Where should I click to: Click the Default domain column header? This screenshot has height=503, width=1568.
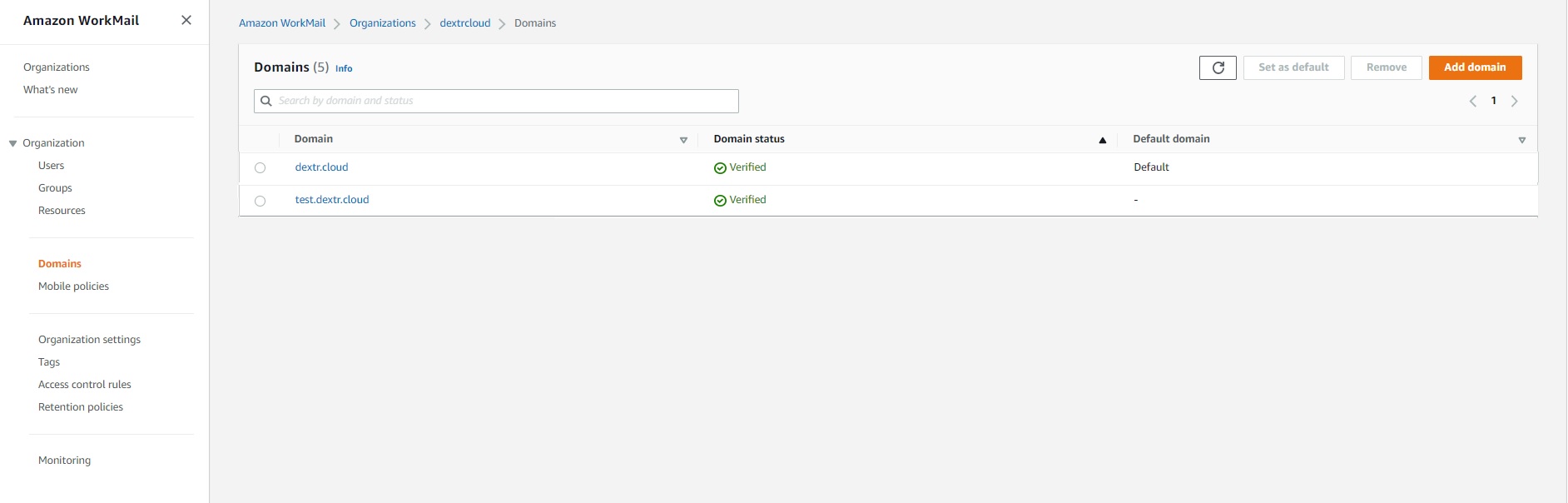1171,139
